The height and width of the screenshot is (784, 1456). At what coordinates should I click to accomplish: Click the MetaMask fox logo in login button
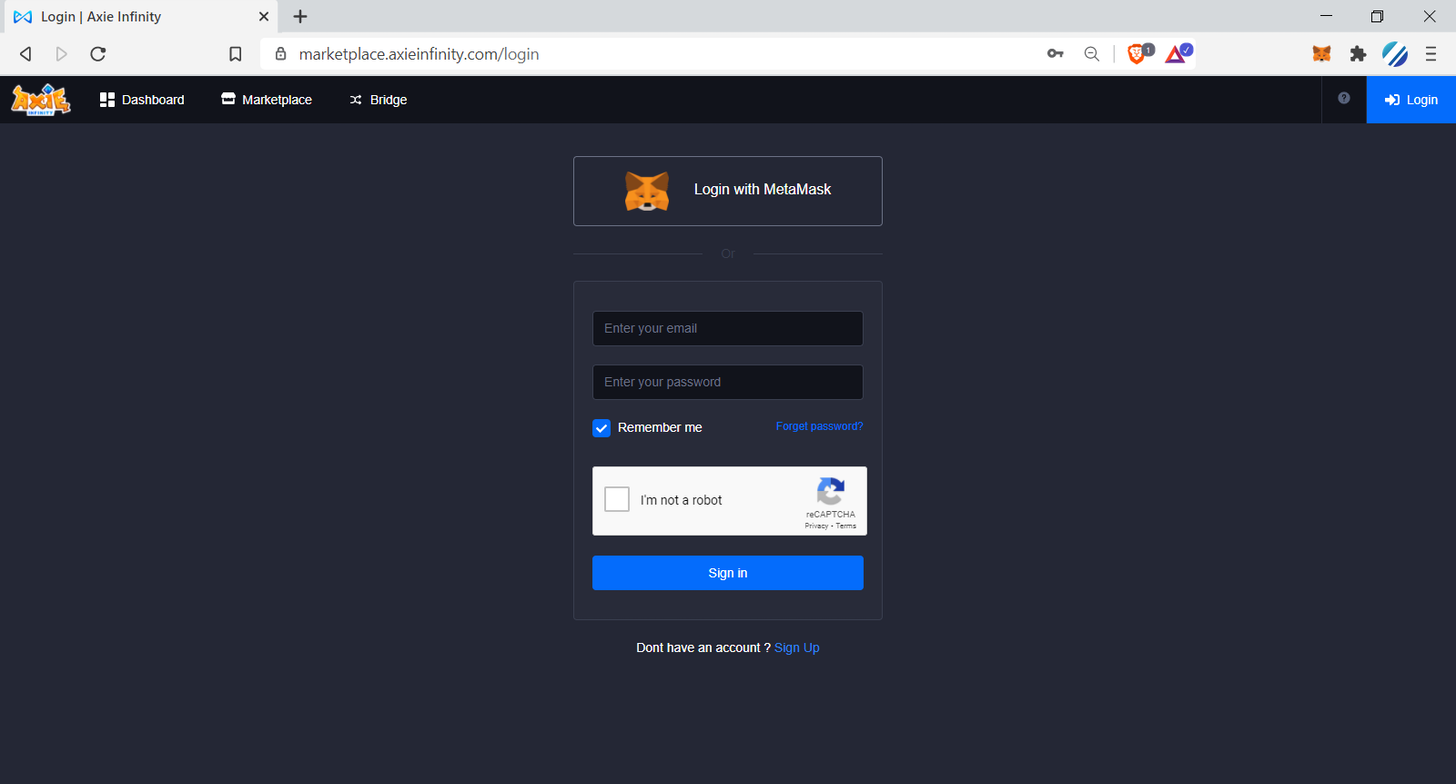pos(647,191)
